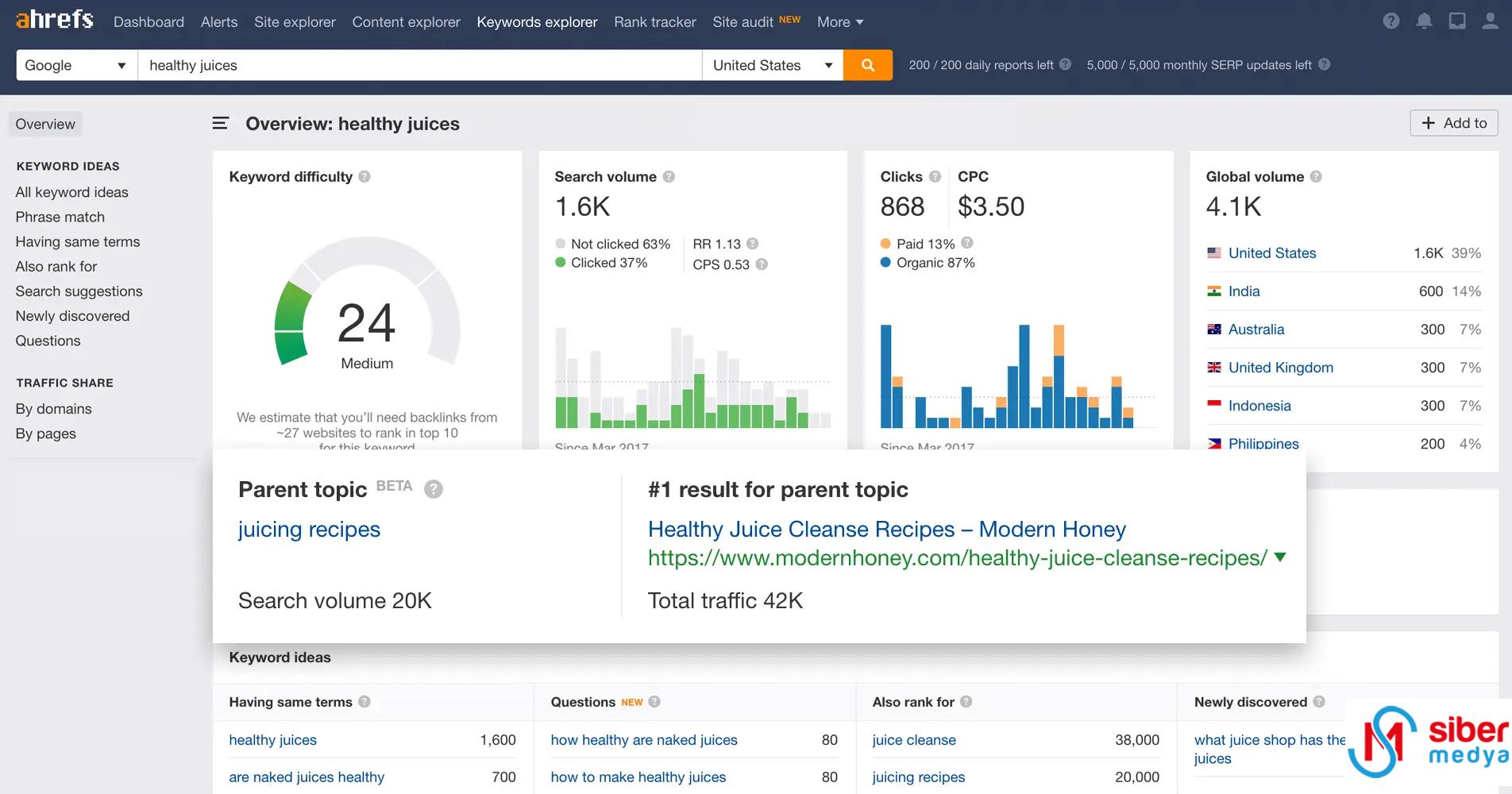Click help icon next to Paid 13%
Viewport: 1512px width, 794px height.
[x=966, y=243]
